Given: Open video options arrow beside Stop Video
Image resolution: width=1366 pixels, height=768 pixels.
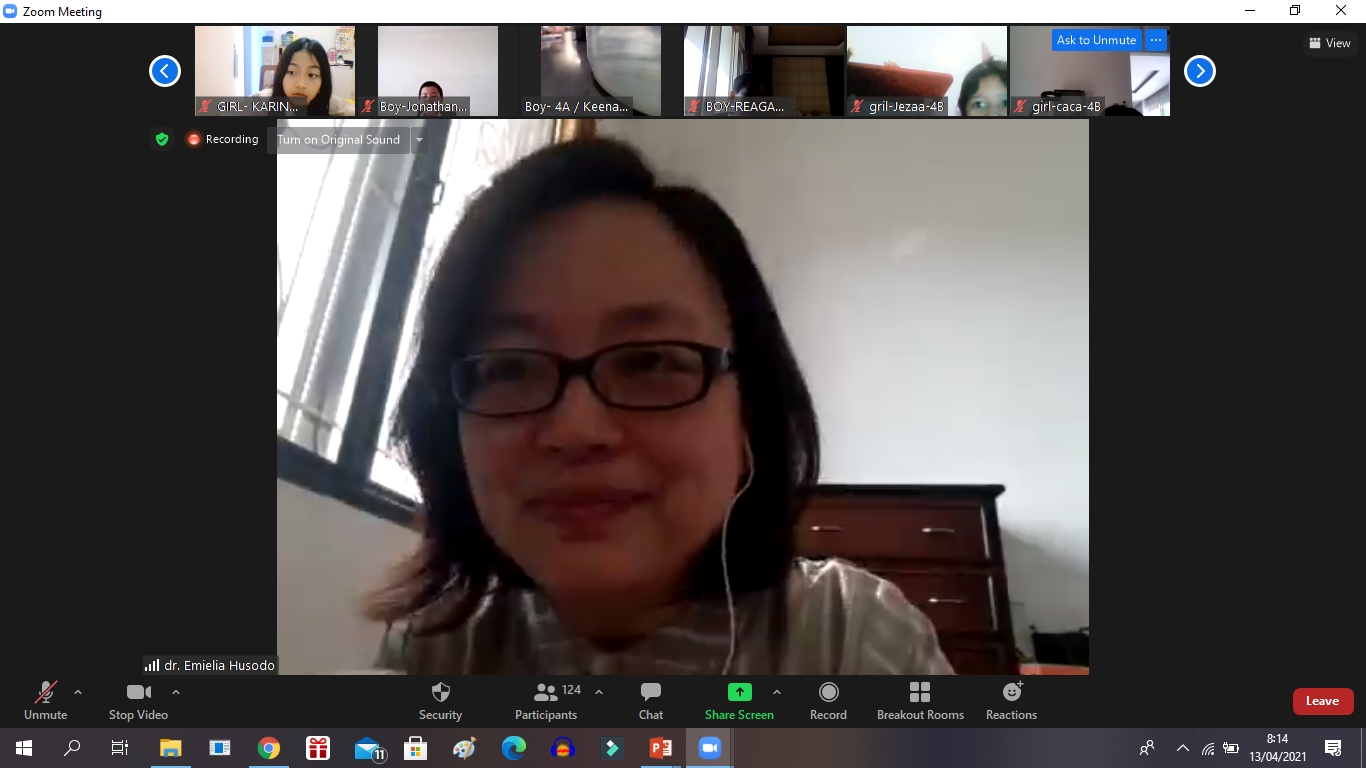Looking at the screenshot, I should 176,692.
